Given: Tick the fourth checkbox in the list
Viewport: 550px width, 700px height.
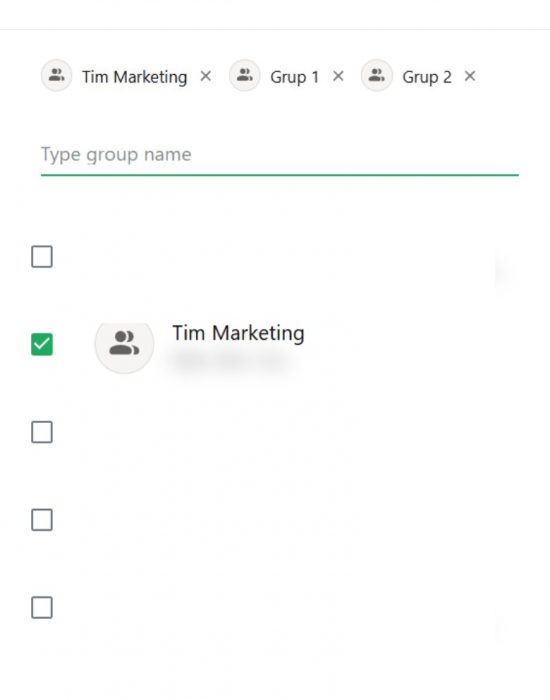Looking at the screenshot, I should coord(42,520).
